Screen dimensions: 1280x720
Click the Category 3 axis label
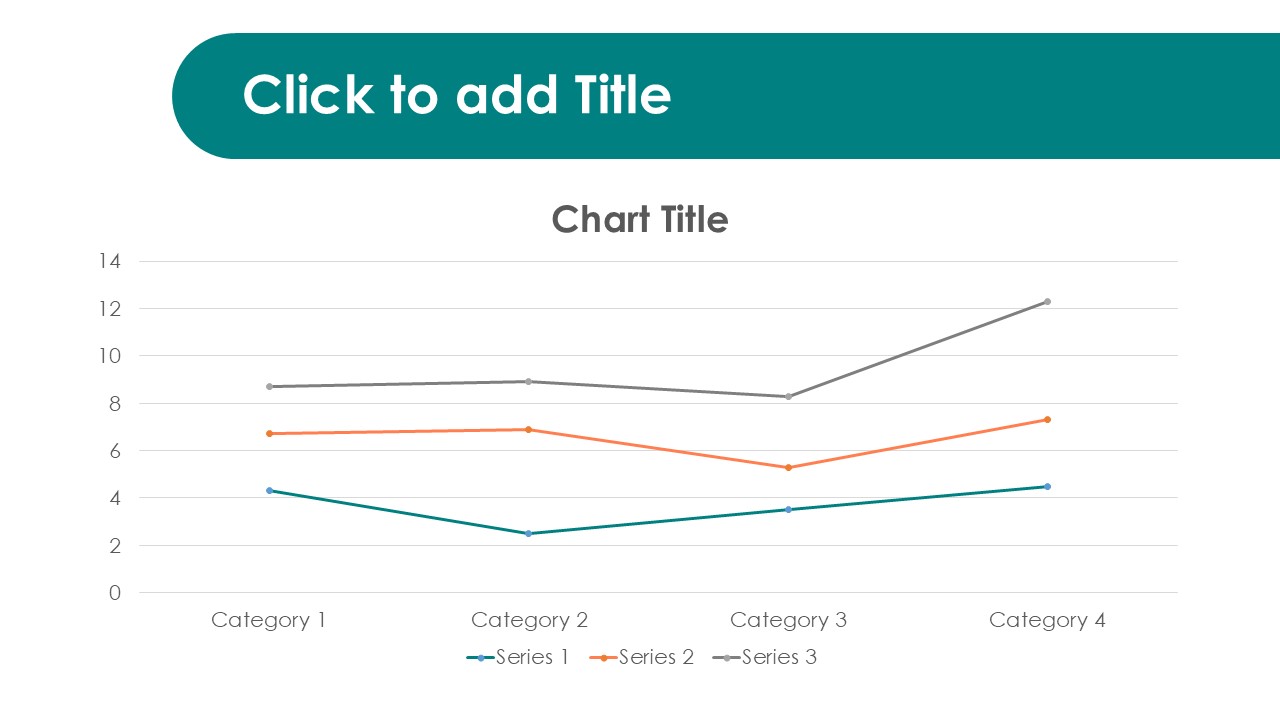pyautogui.click(x=788, y=620)
